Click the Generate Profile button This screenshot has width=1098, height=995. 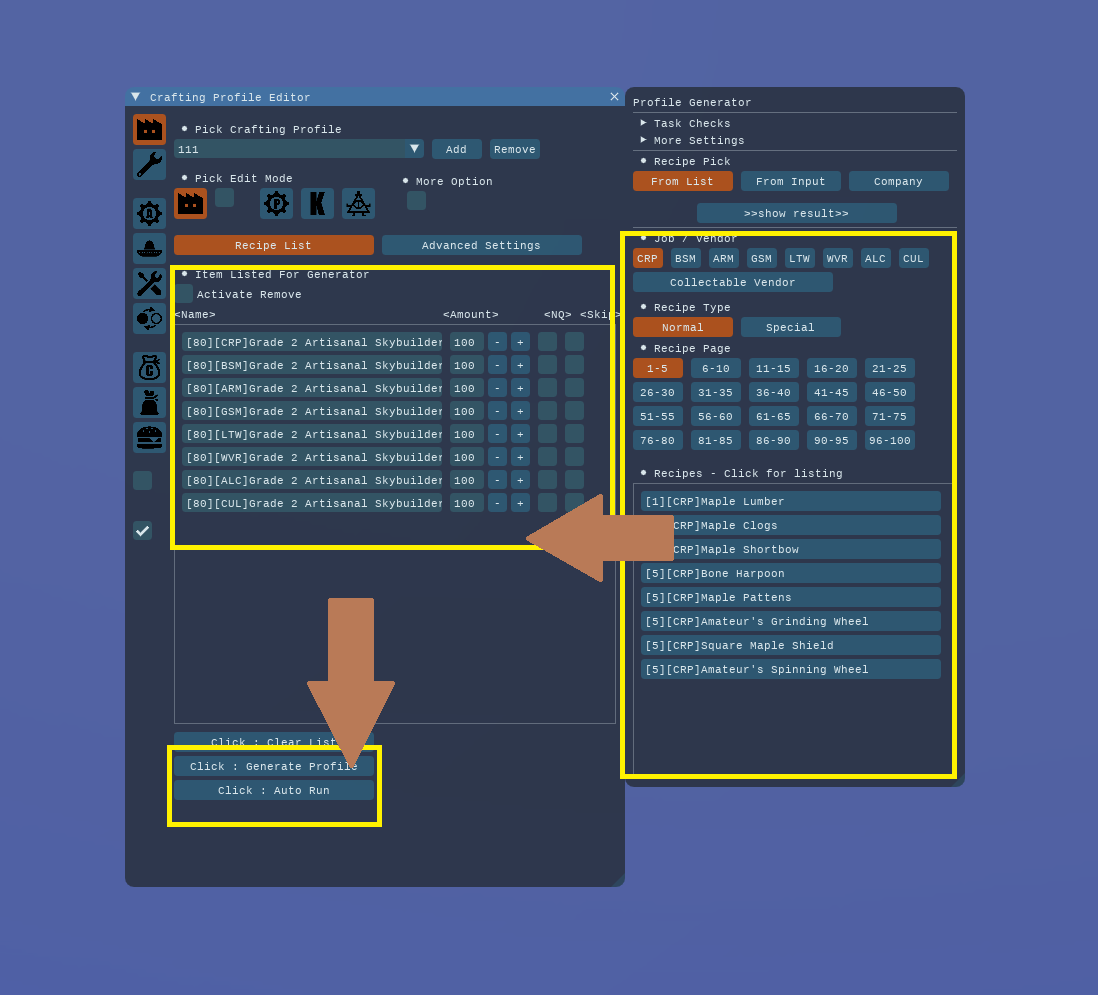273,766
